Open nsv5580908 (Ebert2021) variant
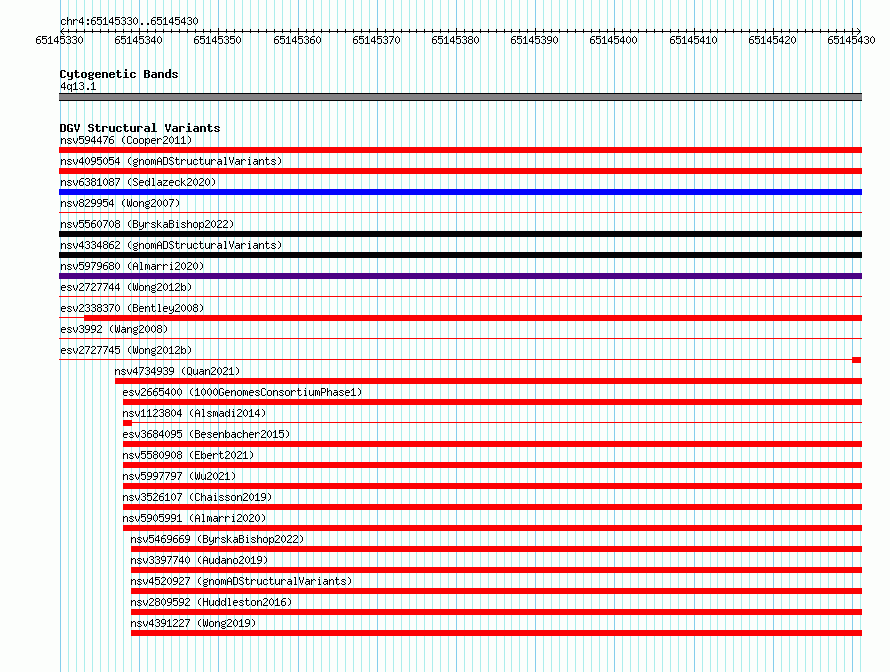Viewport: 890px width, 672px height. point(188,455)
